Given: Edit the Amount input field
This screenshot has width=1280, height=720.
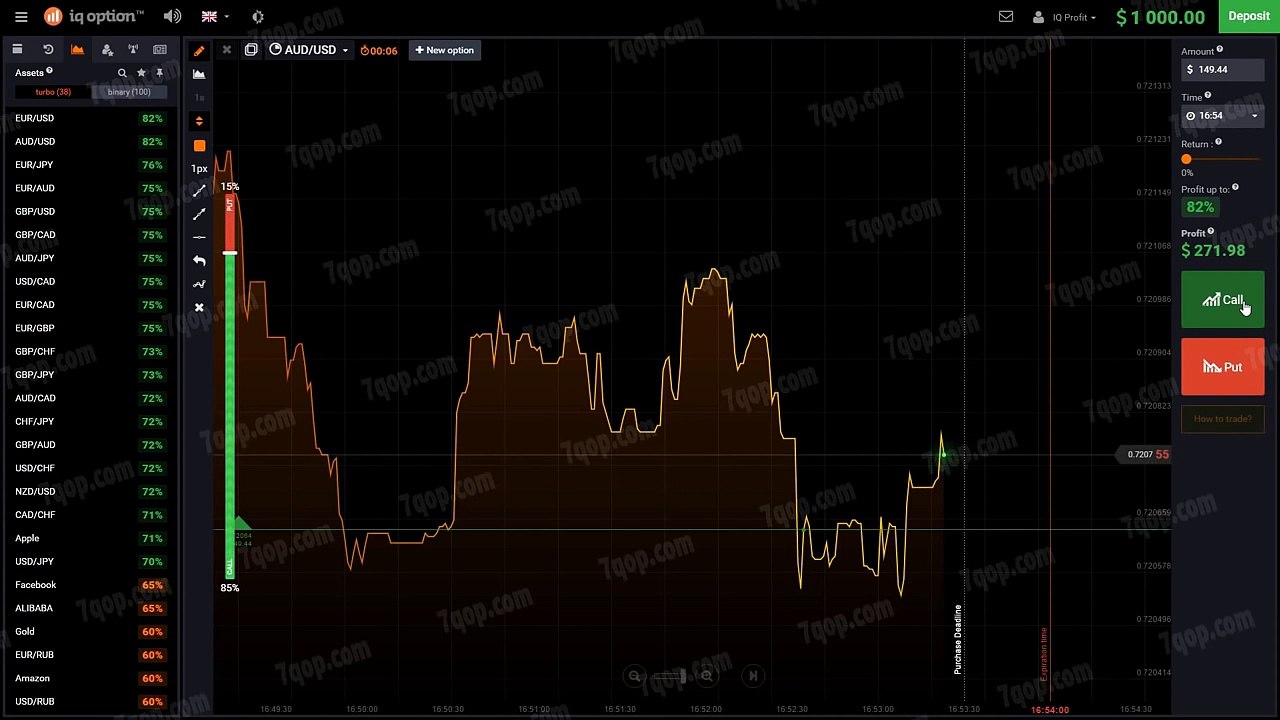Looking at the screenshot, I should (1222, 69).
